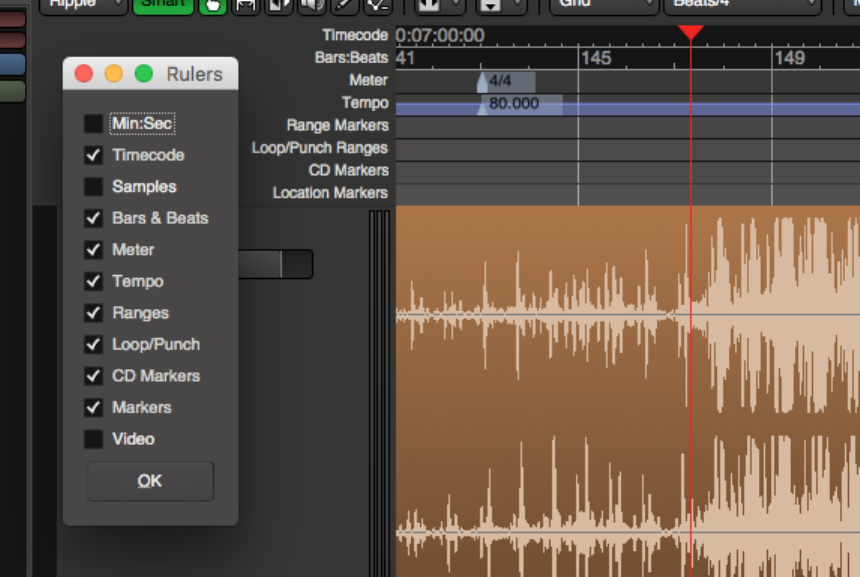Viewport: 860px width, 577px height.
Task: Confirm the Rulers dialog with OK
Action: pos(150,481)
